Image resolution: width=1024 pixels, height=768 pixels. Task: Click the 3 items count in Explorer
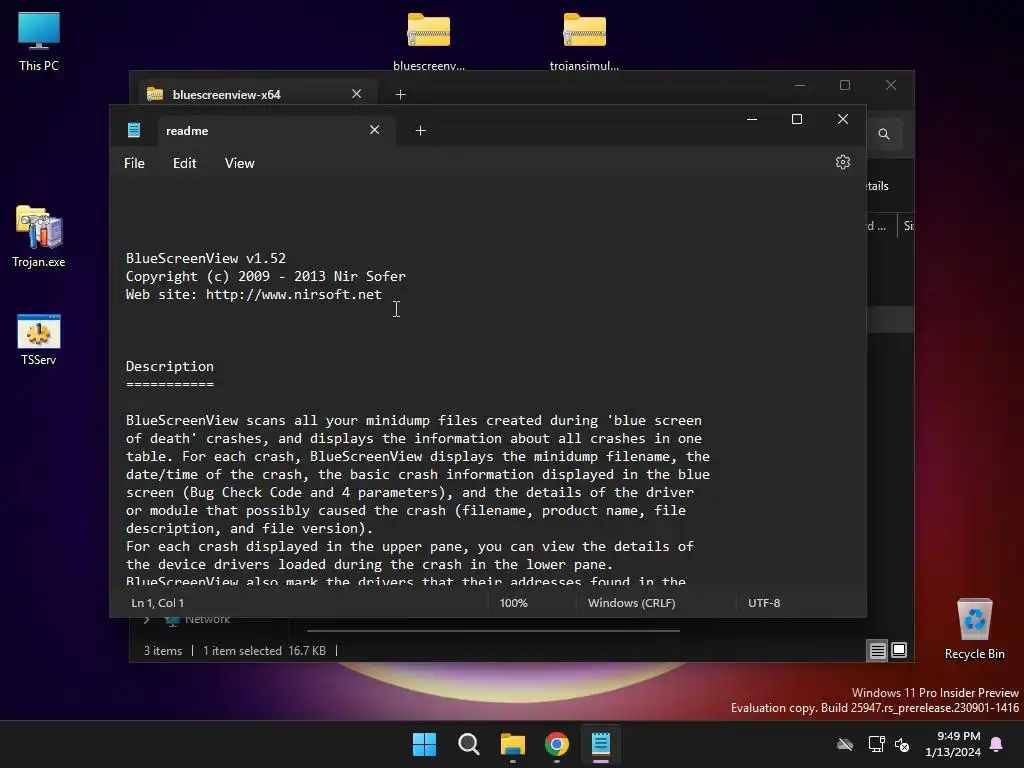coord(163,650)
